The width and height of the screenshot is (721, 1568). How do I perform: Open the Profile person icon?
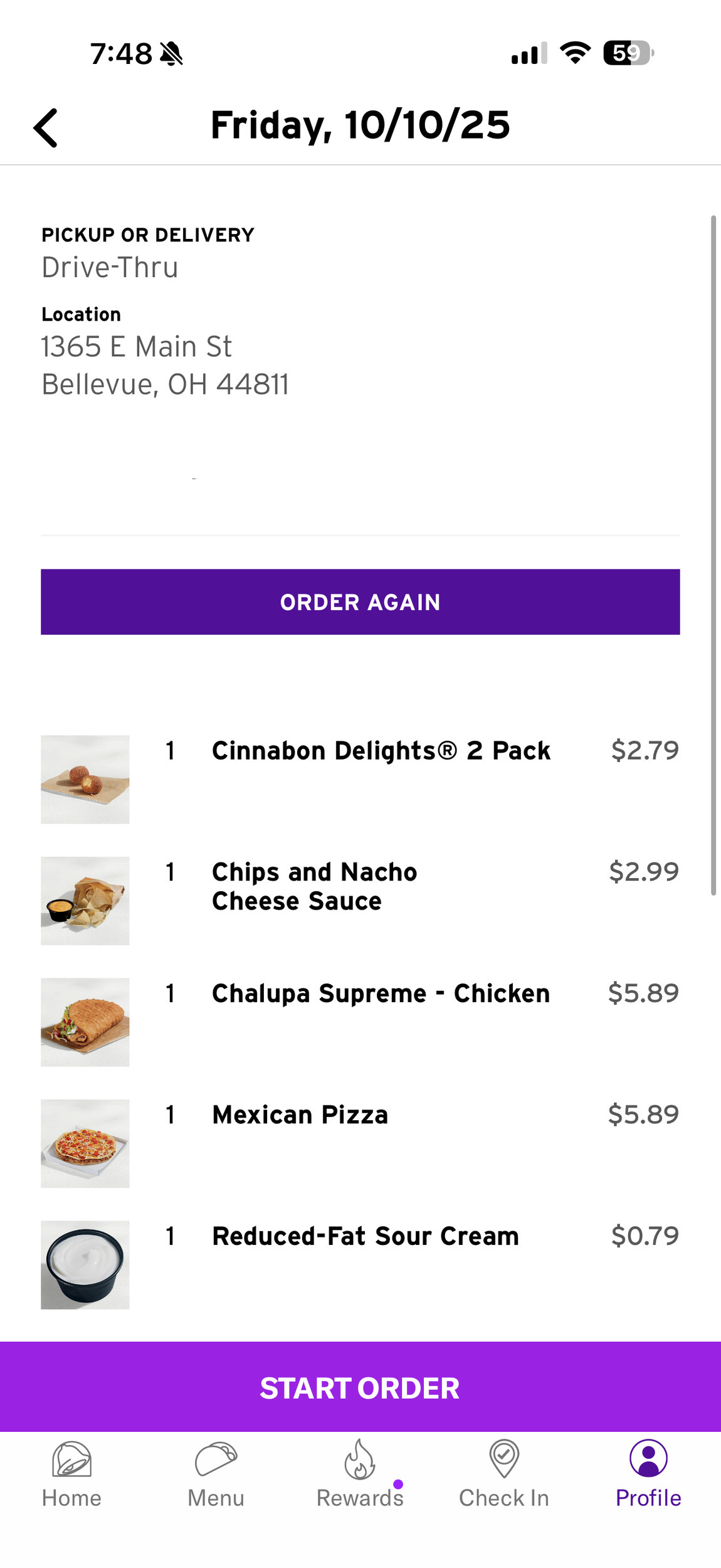pos(648,1459)
